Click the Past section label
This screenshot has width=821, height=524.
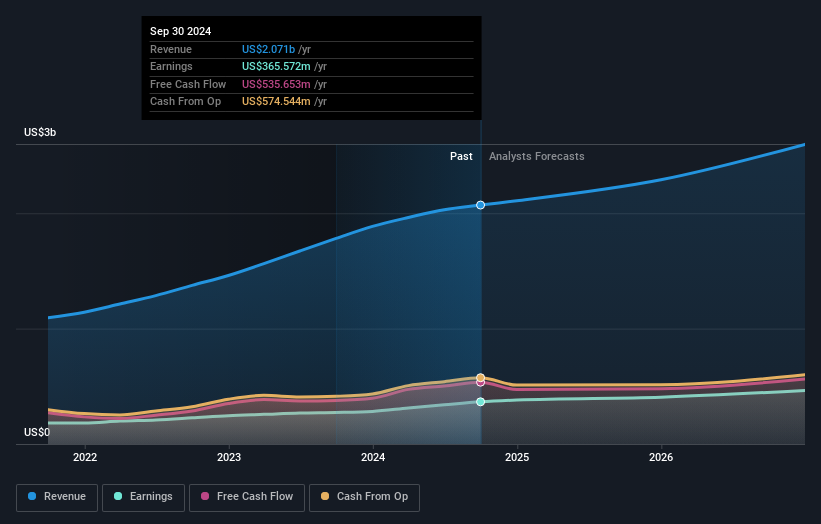click(461, 157)
